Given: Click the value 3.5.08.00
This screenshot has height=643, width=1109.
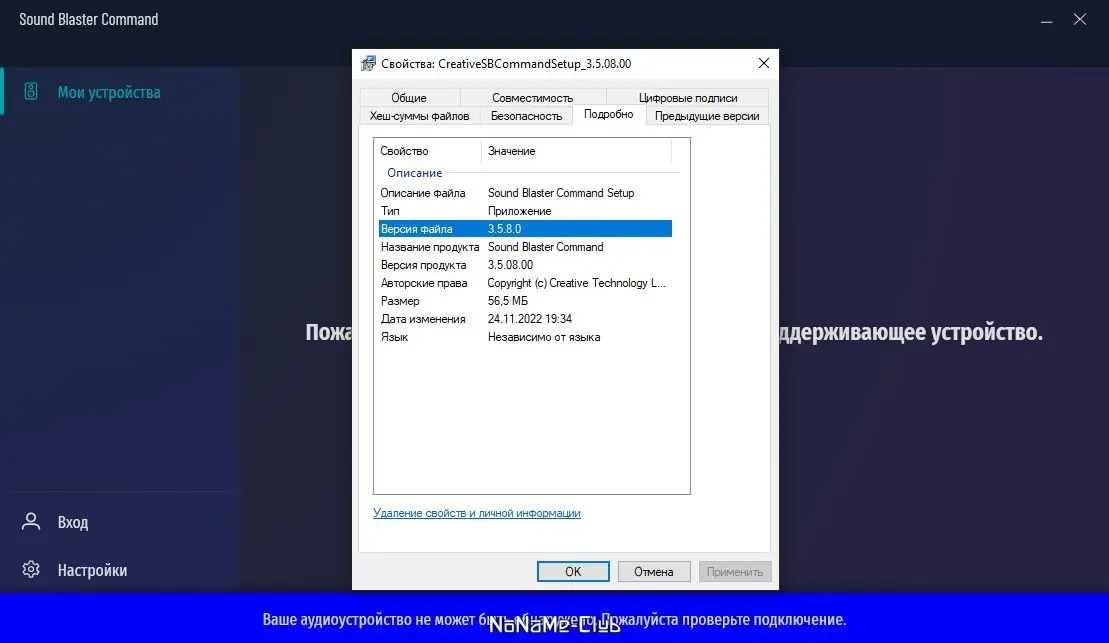Looking at the screenshot, I should (x=510, y=265).
